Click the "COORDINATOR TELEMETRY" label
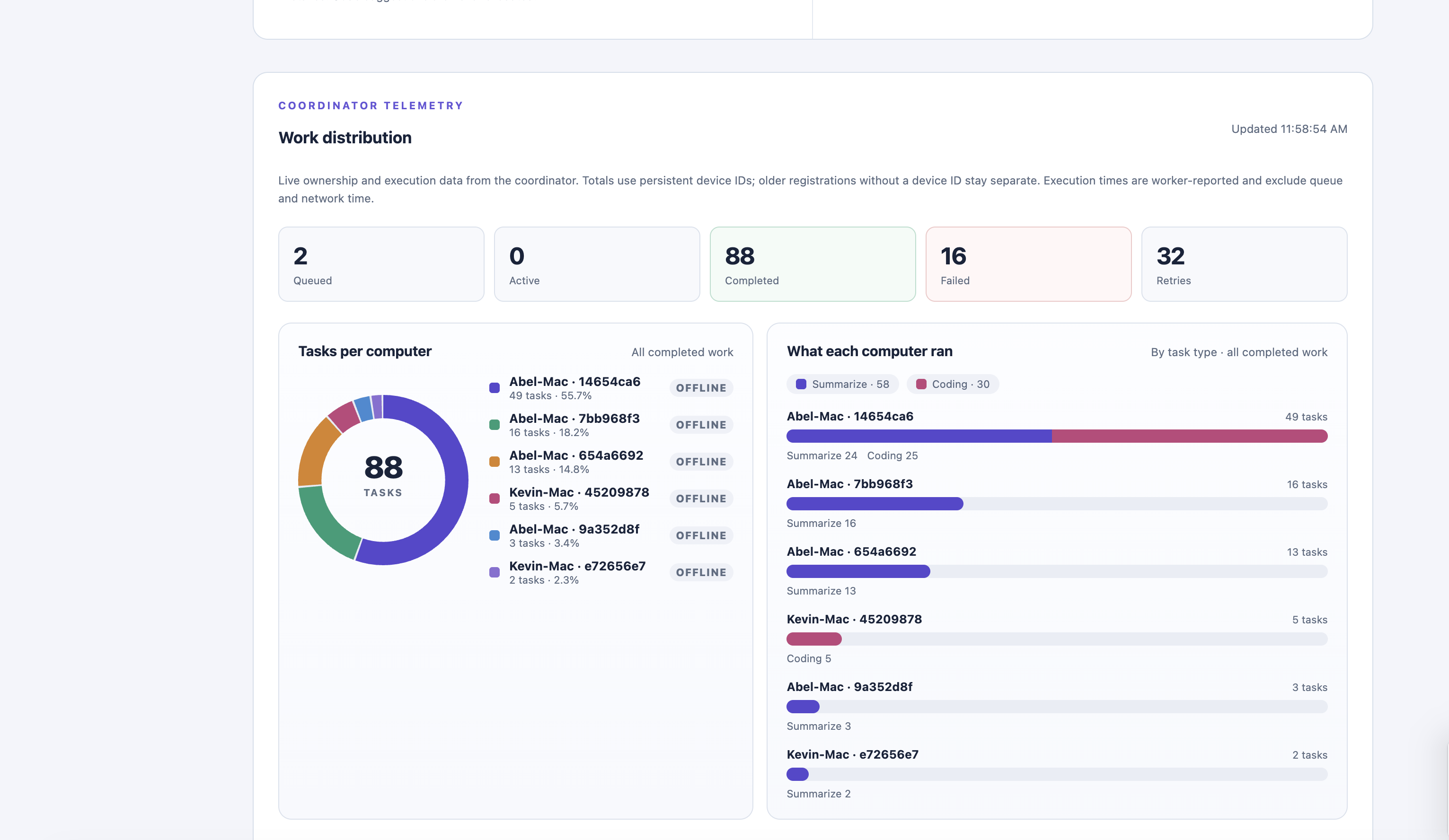 point(371,106)
